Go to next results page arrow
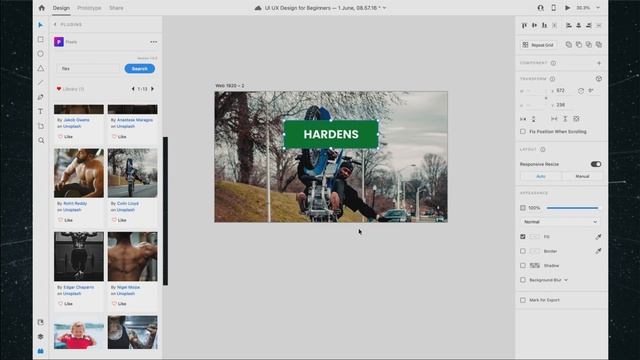The height and width of the screenshot is (360, 640). point(153,89)
